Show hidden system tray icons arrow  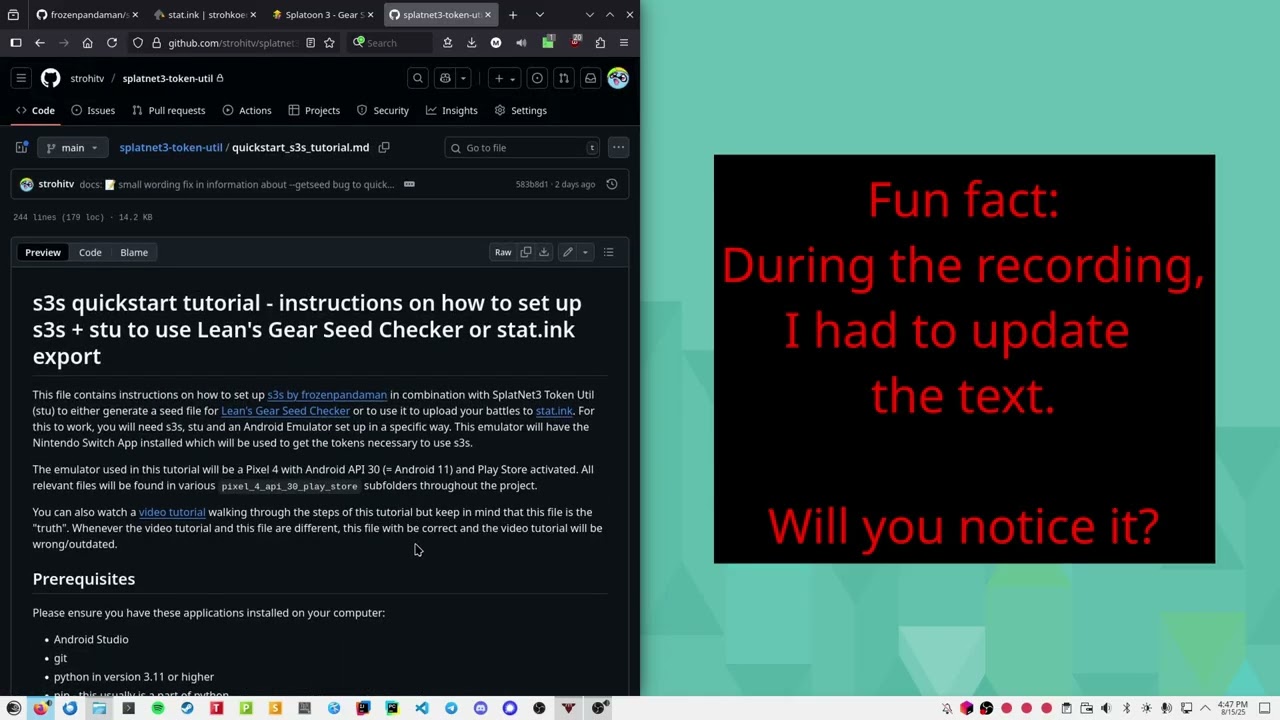1205,708
